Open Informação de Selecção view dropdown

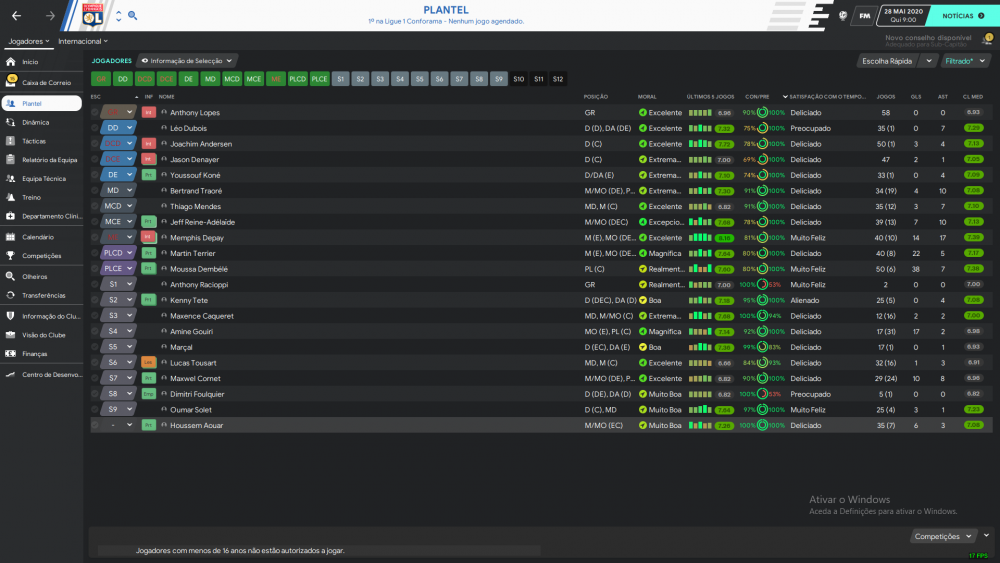(187, 61)
